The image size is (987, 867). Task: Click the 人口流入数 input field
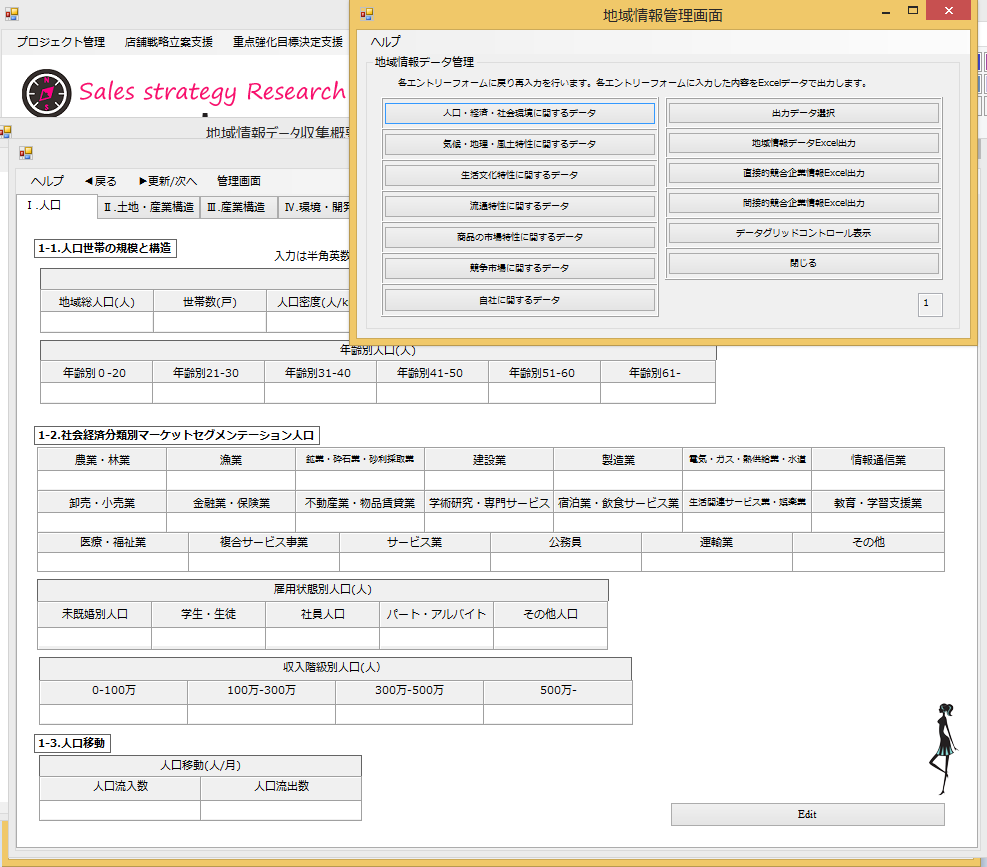(120, 810)
